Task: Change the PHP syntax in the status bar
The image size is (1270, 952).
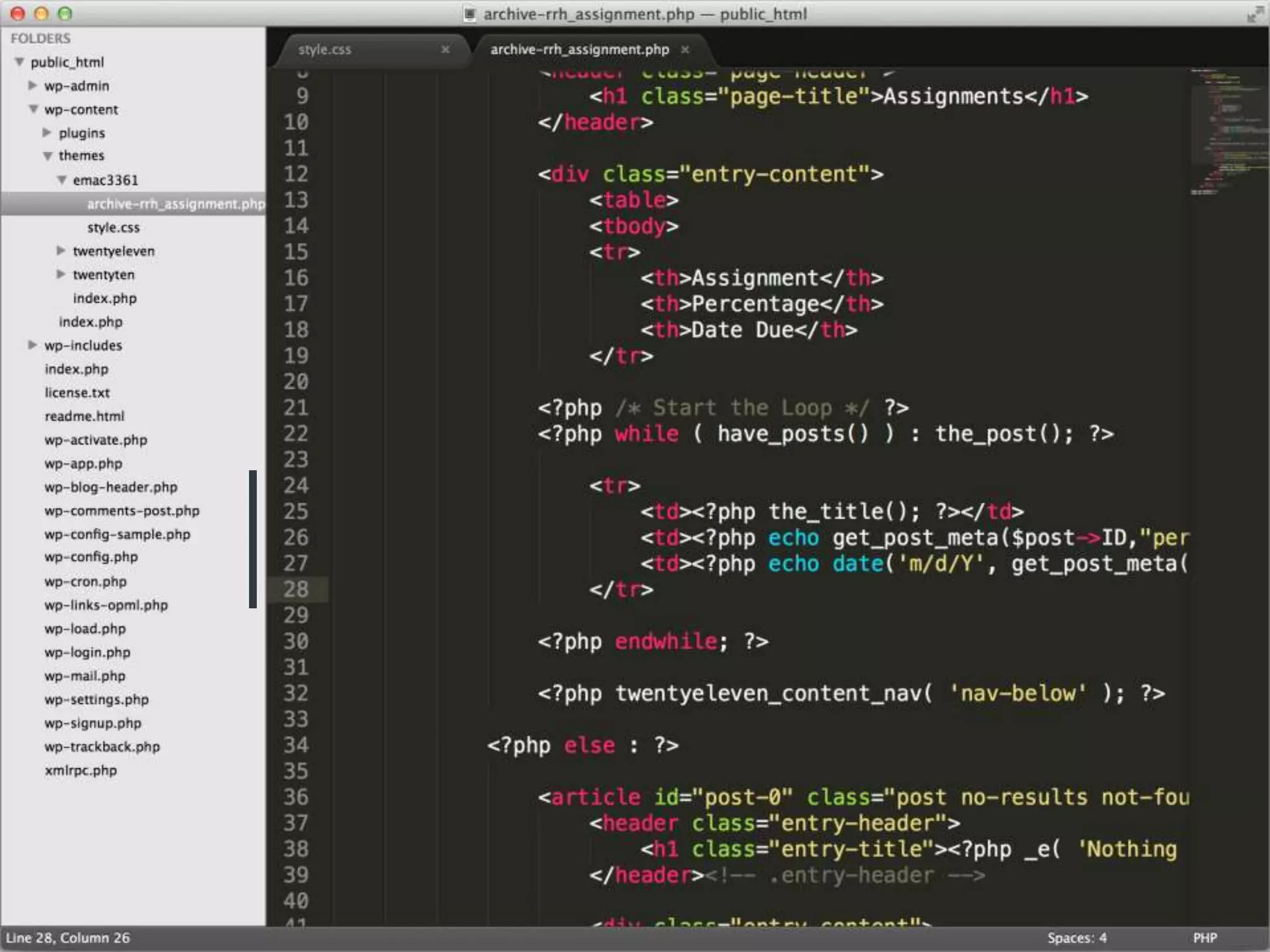Action: coord(1205,938)
